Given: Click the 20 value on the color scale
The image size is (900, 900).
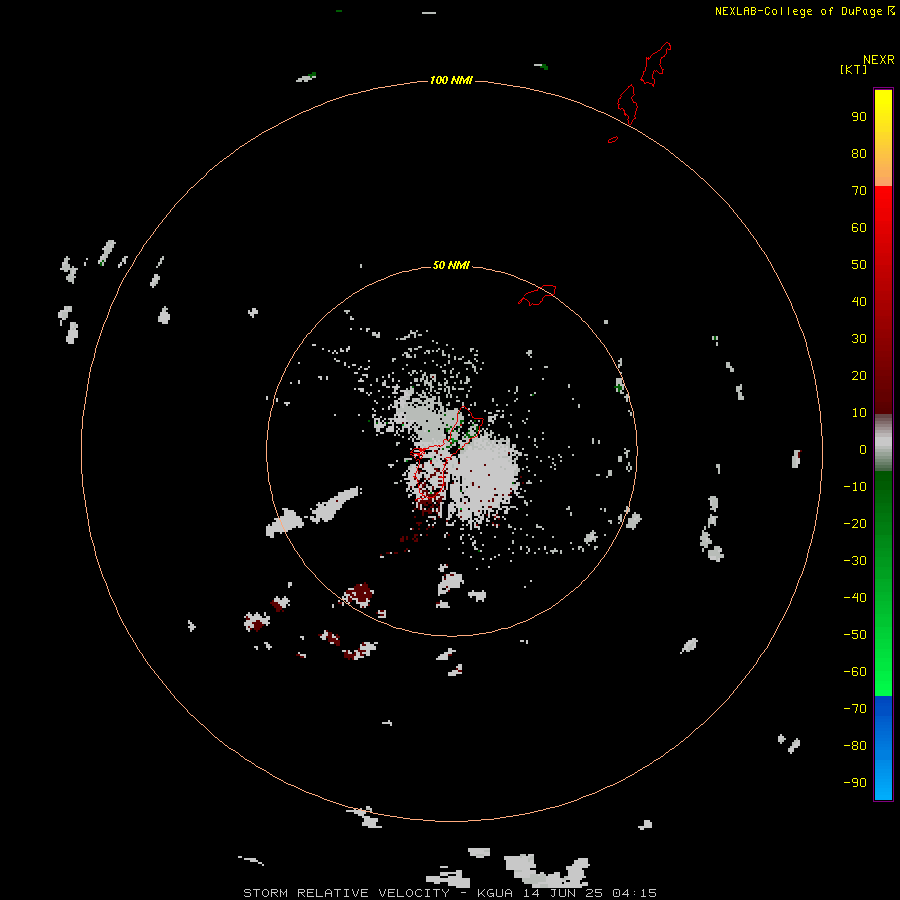Looking at the screenshot, I should click(x=859, y=376).
